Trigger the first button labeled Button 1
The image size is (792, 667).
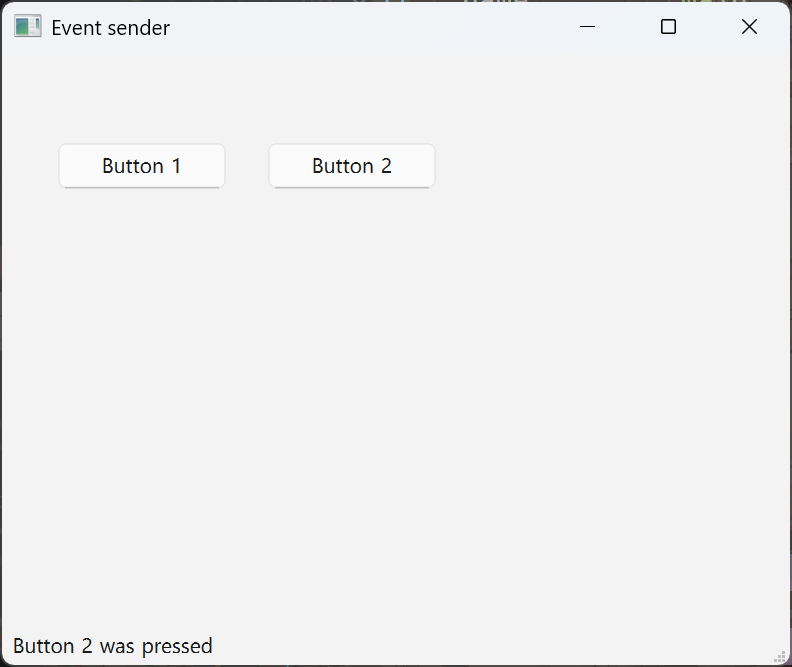pyautogui.click(x=142, y=166)
